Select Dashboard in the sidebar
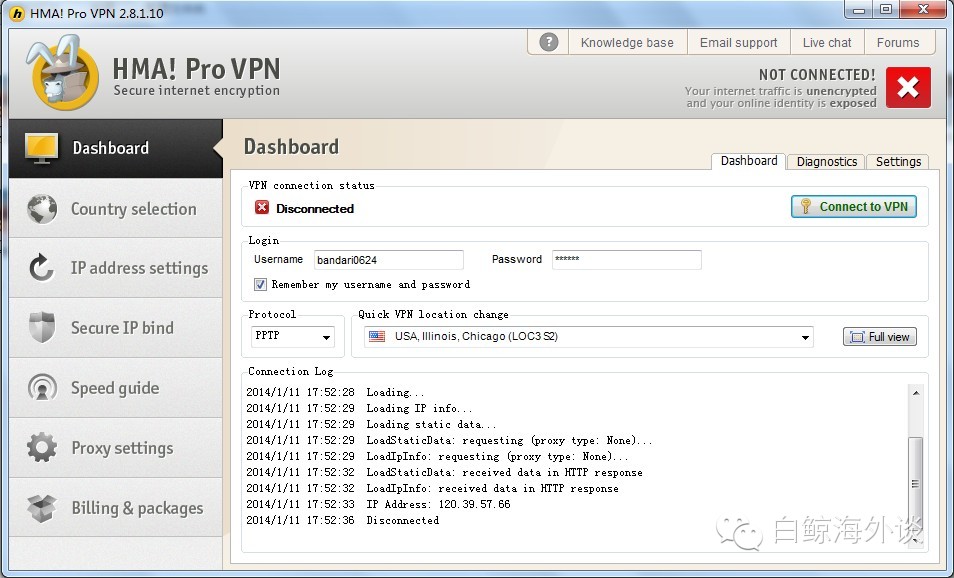Image resolution: width=954 pixels, height=578 pixels. (x=116, y=148)
